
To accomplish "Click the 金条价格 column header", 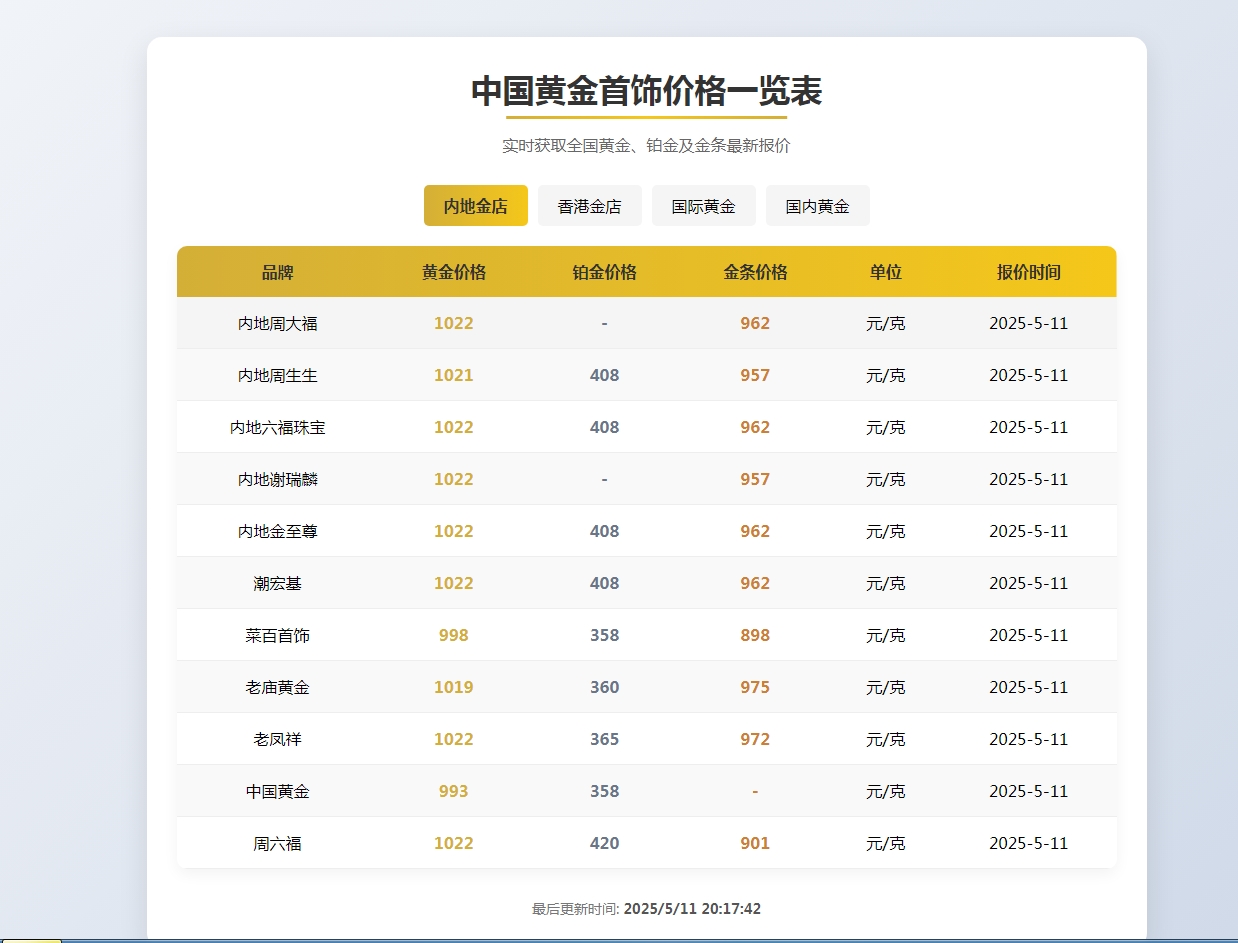I will [755, 272].
